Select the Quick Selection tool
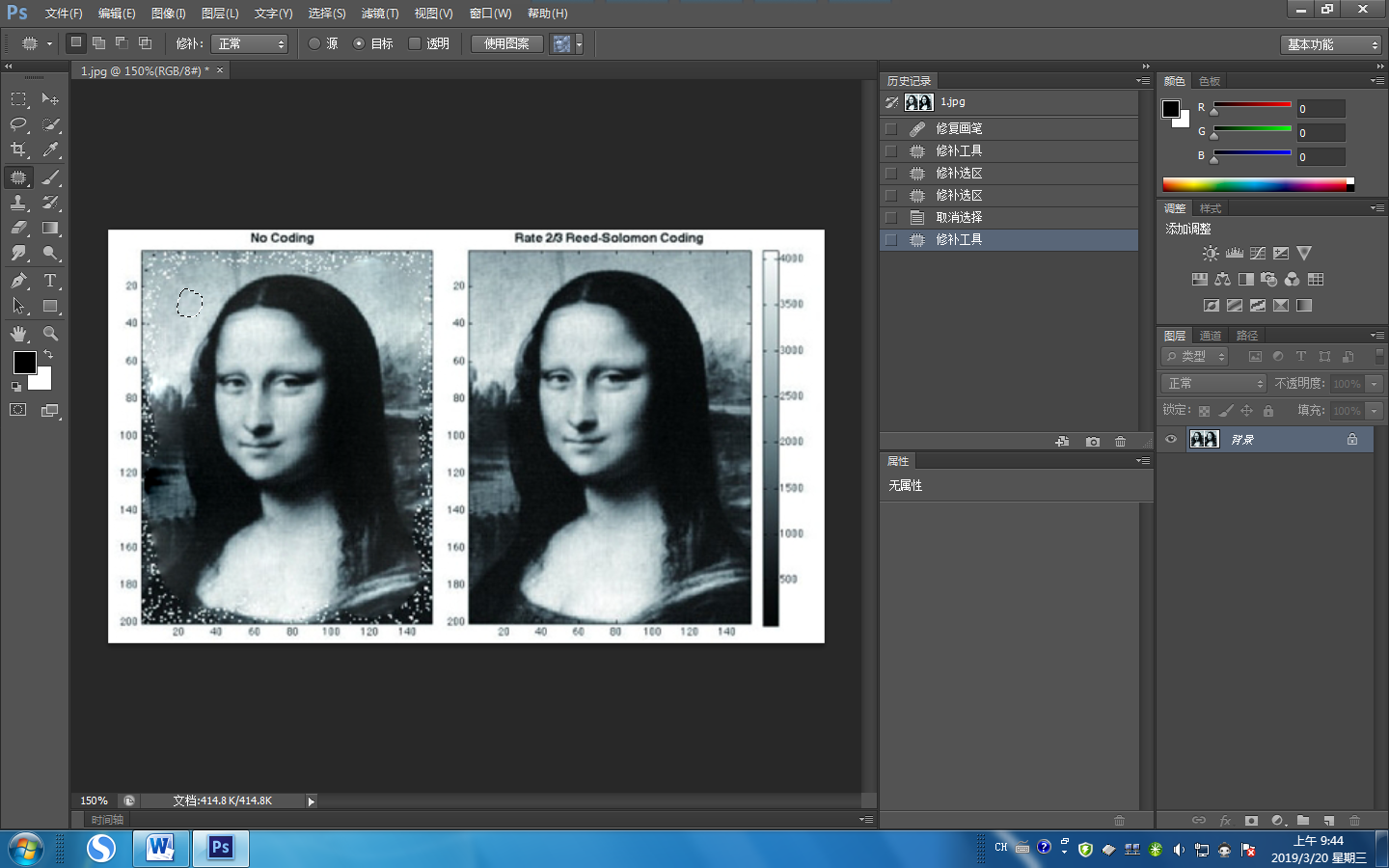 pyautogui.click(x=50, y=124)
